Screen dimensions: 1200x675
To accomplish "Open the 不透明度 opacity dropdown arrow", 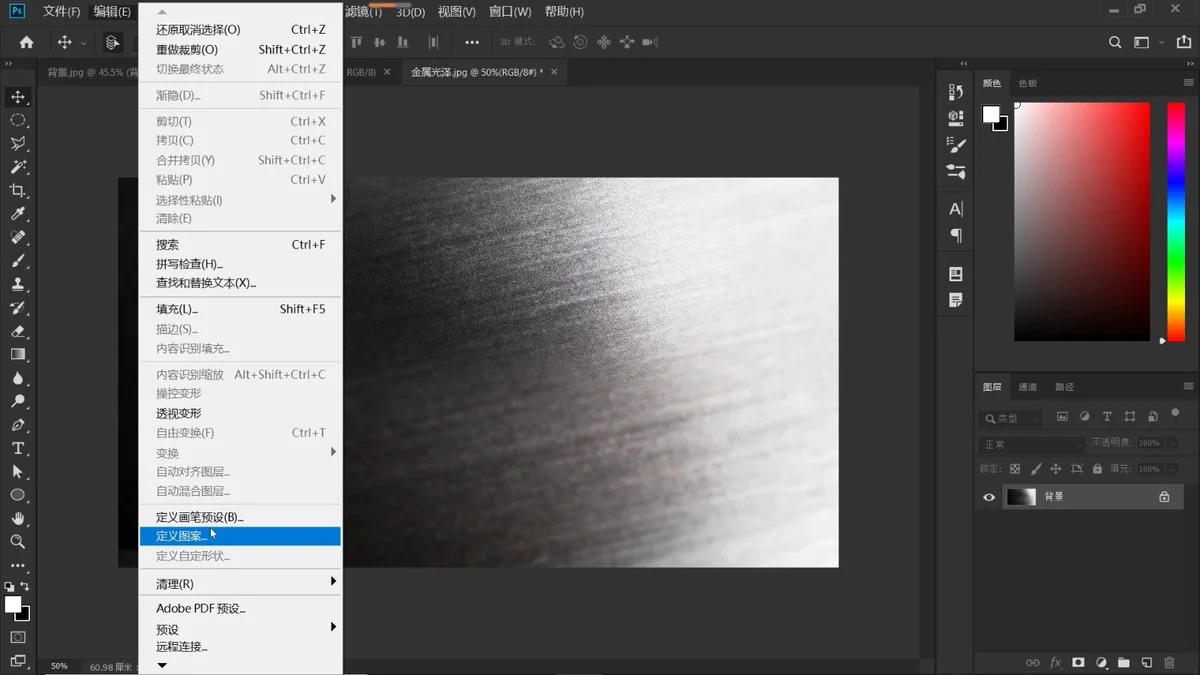I will coord(1171,443).
